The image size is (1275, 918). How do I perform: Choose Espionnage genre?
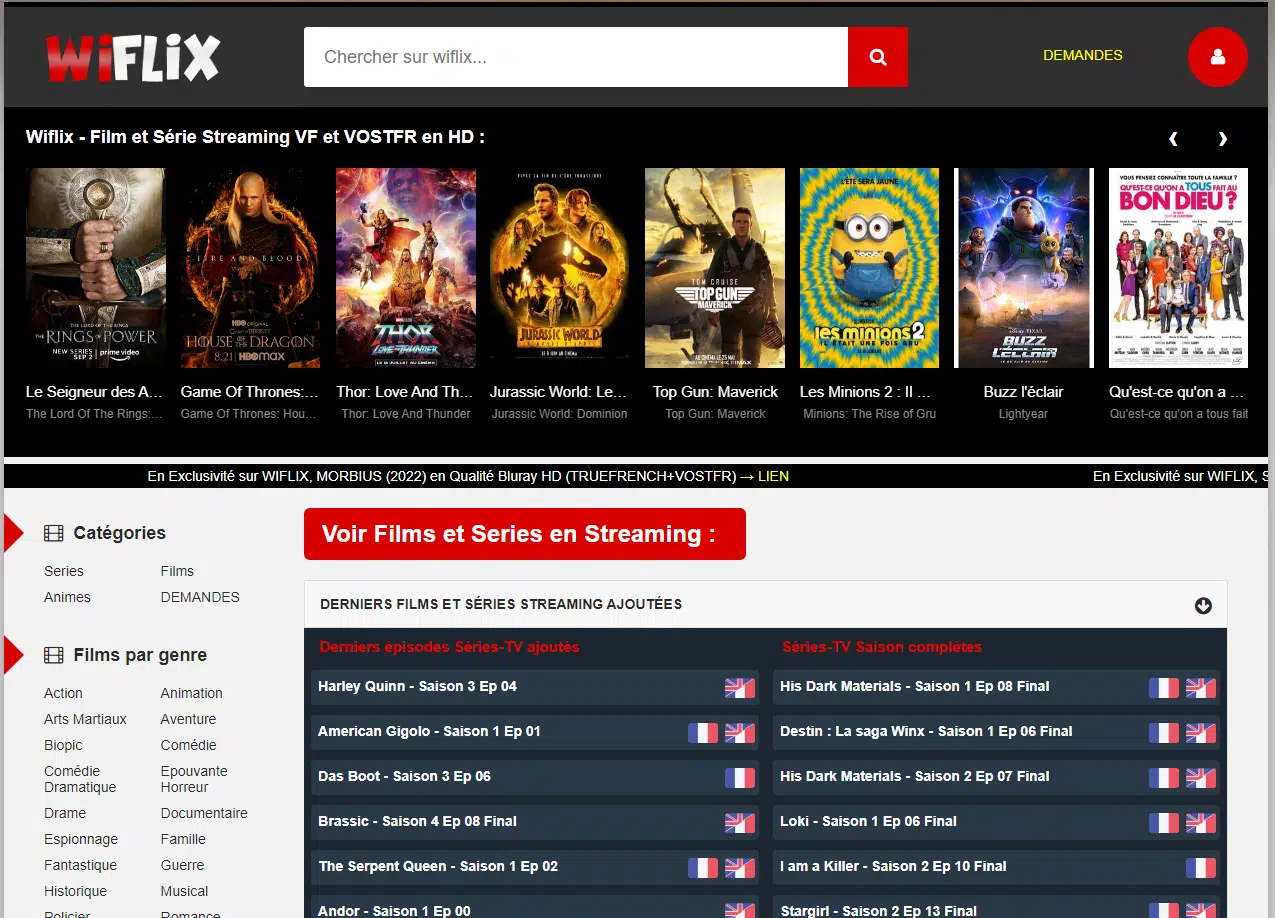tap(81, 839)
